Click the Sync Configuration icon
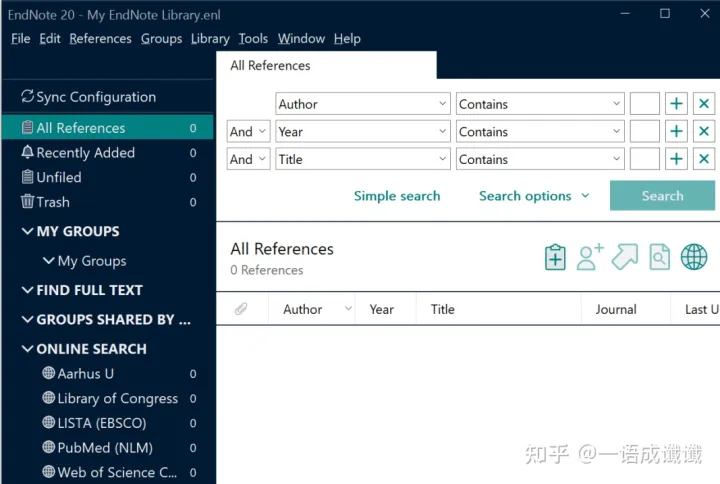The image size is (720, 484). [27, 96]
